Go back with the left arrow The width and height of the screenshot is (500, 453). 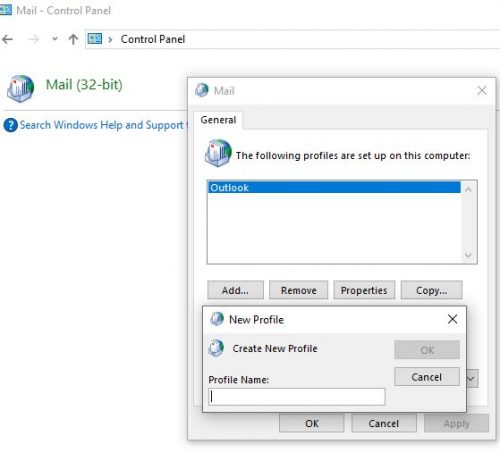[7, 39]
